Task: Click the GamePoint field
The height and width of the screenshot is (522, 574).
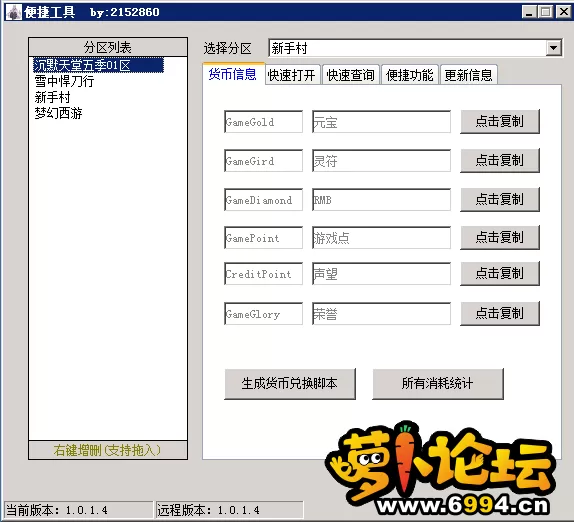Action: pos(264,238)
